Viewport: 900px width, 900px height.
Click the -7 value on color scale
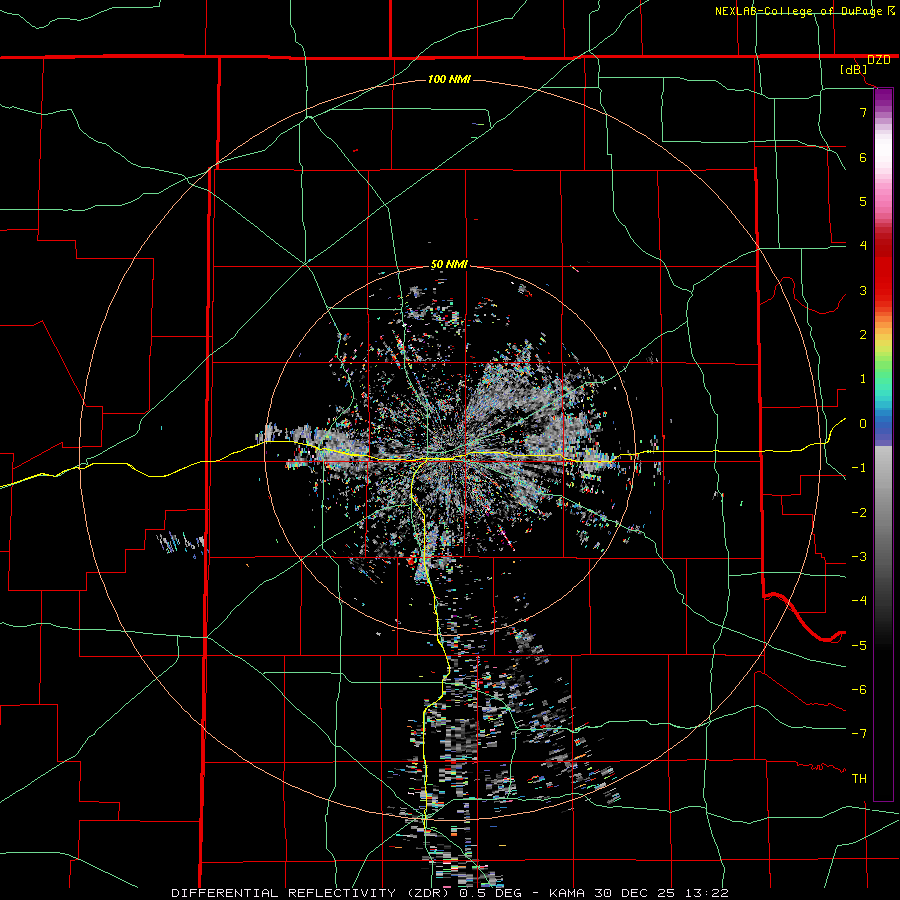(859, 734)
